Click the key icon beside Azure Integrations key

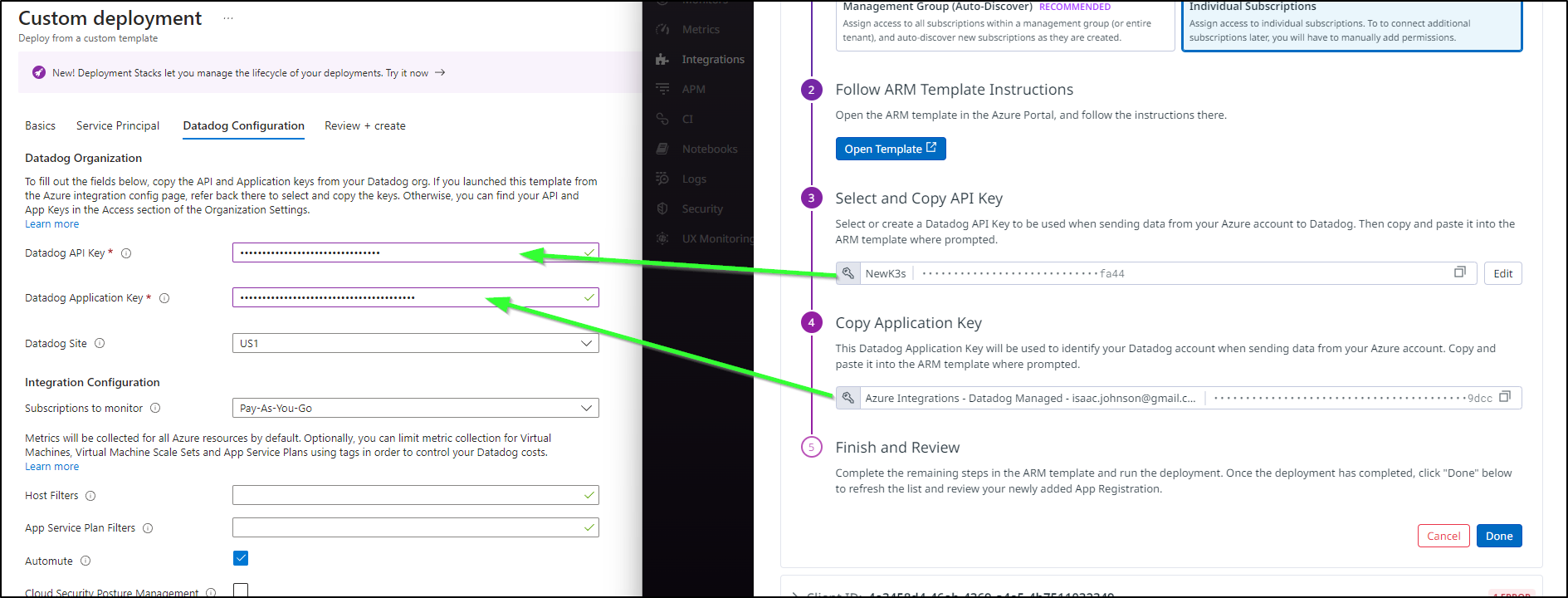coord(848,398)
